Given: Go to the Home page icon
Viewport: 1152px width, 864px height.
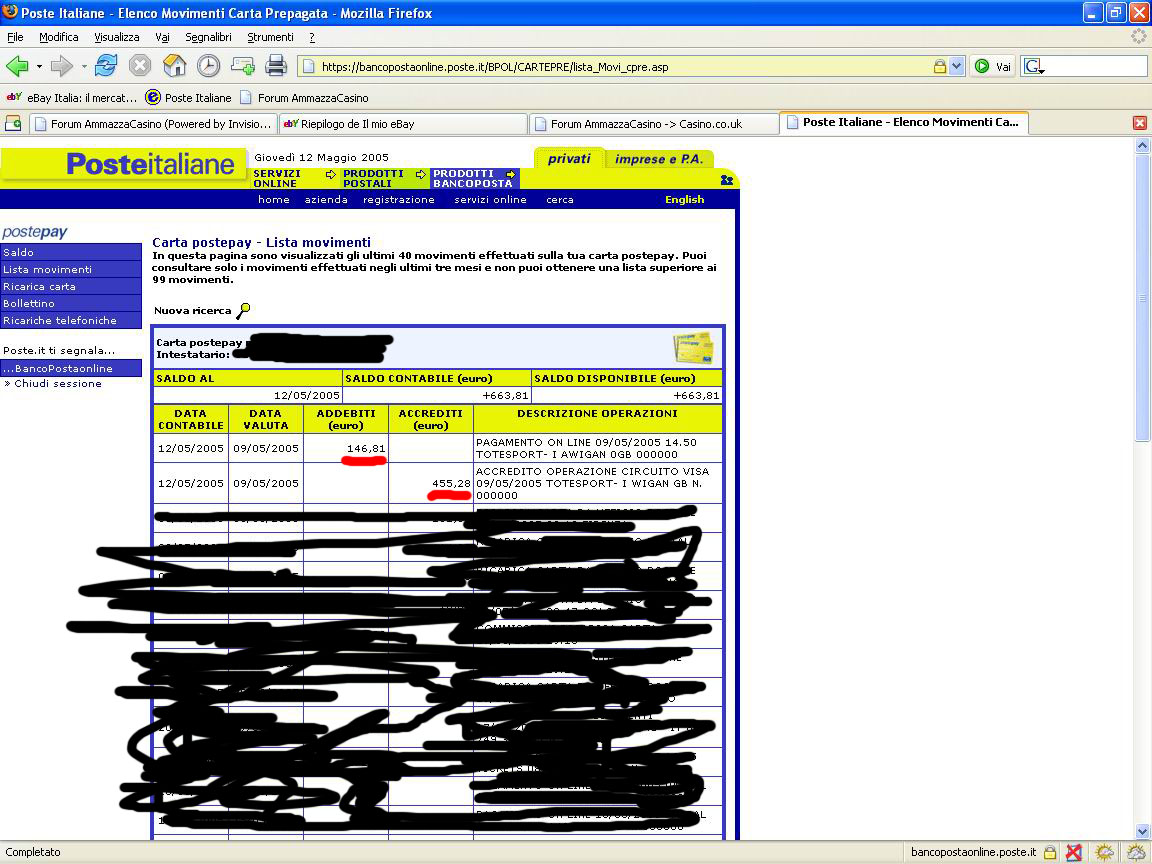Looking at the screenshot, I should pyautogui.click(x=174, y=66).
